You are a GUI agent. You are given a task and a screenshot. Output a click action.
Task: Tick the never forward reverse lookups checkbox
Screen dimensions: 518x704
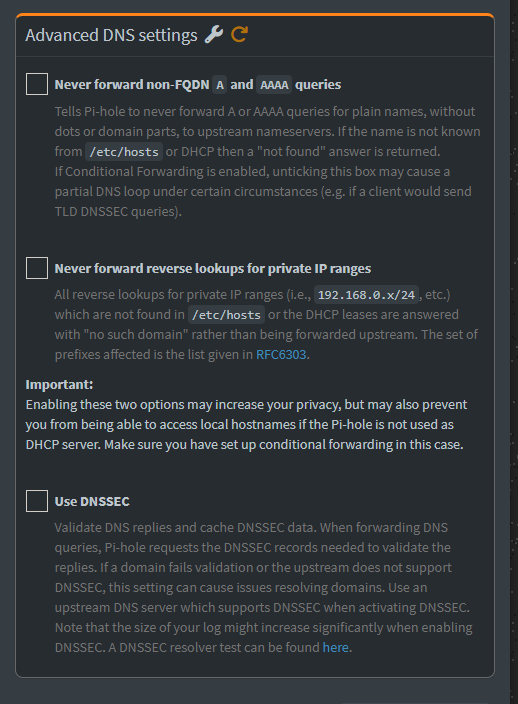[x=37, y=268]
